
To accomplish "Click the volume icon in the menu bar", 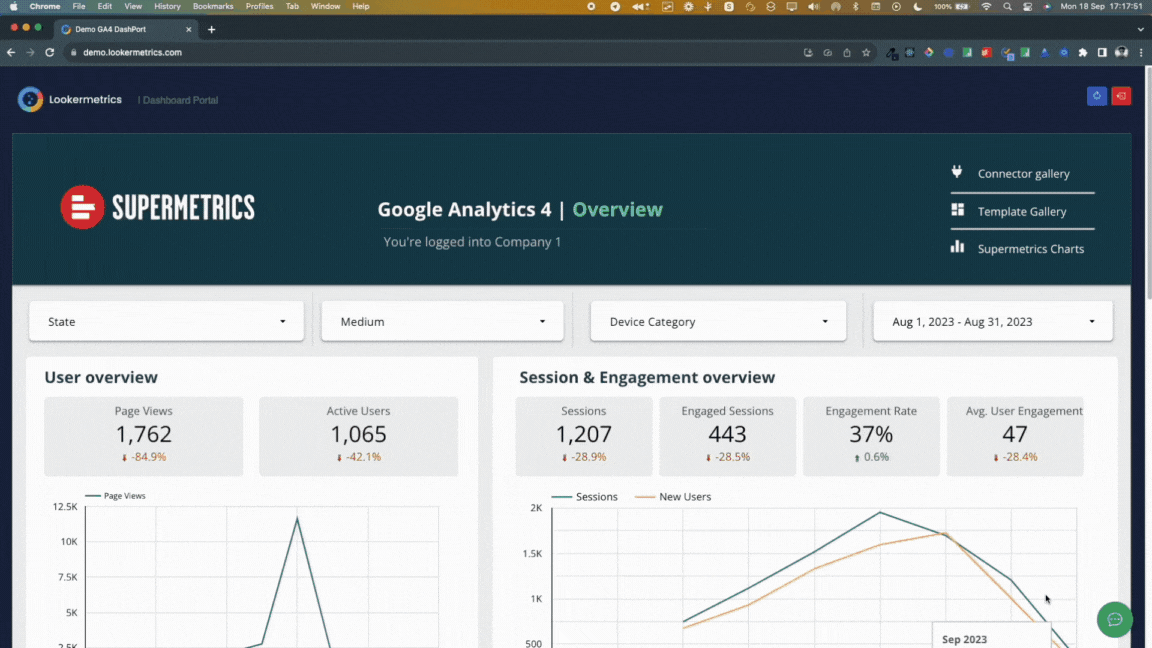I will [x=813, y=7].
